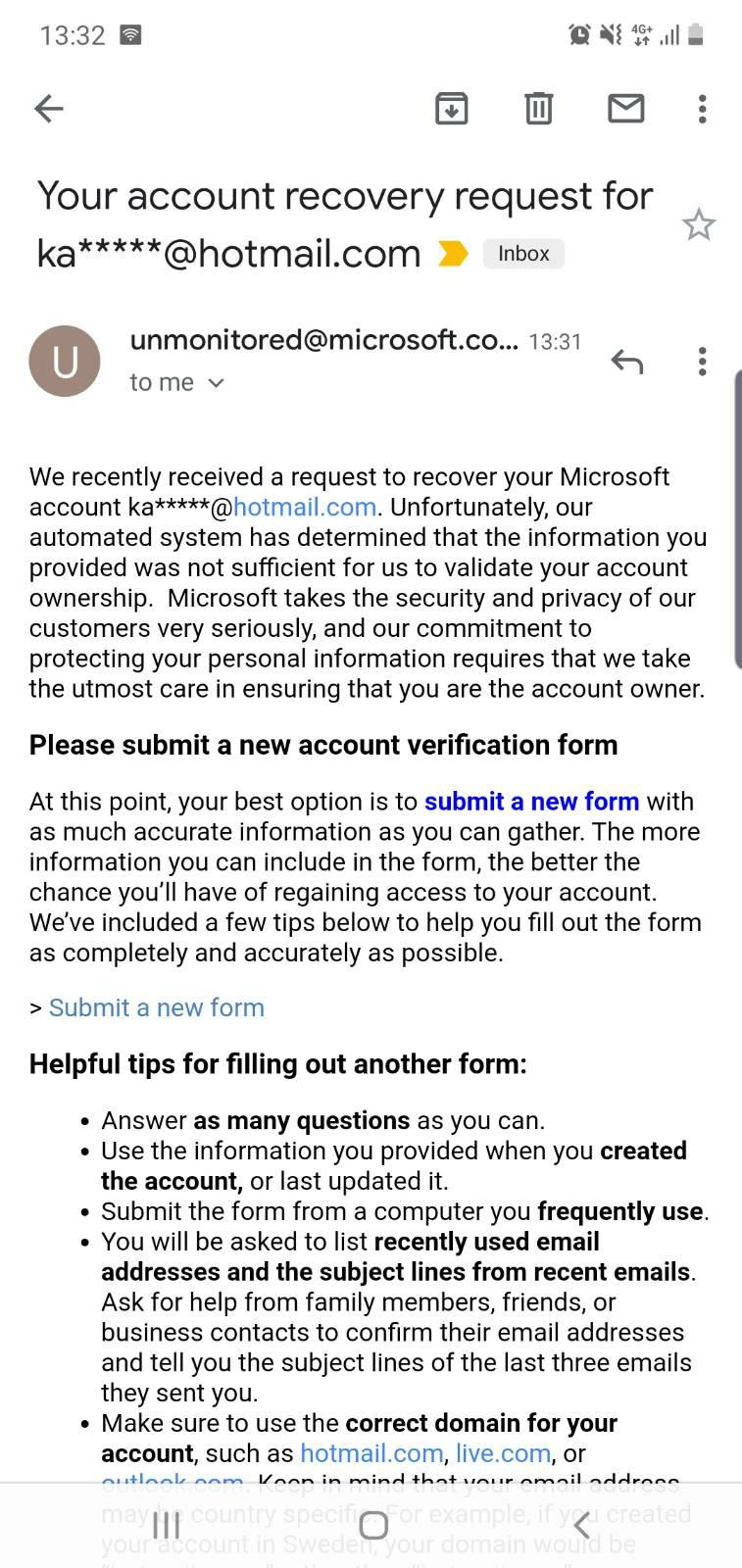The image size is (742, 1568).
Task: Tap the yellow importance marker arrow
Action: (x=452, y=254)
